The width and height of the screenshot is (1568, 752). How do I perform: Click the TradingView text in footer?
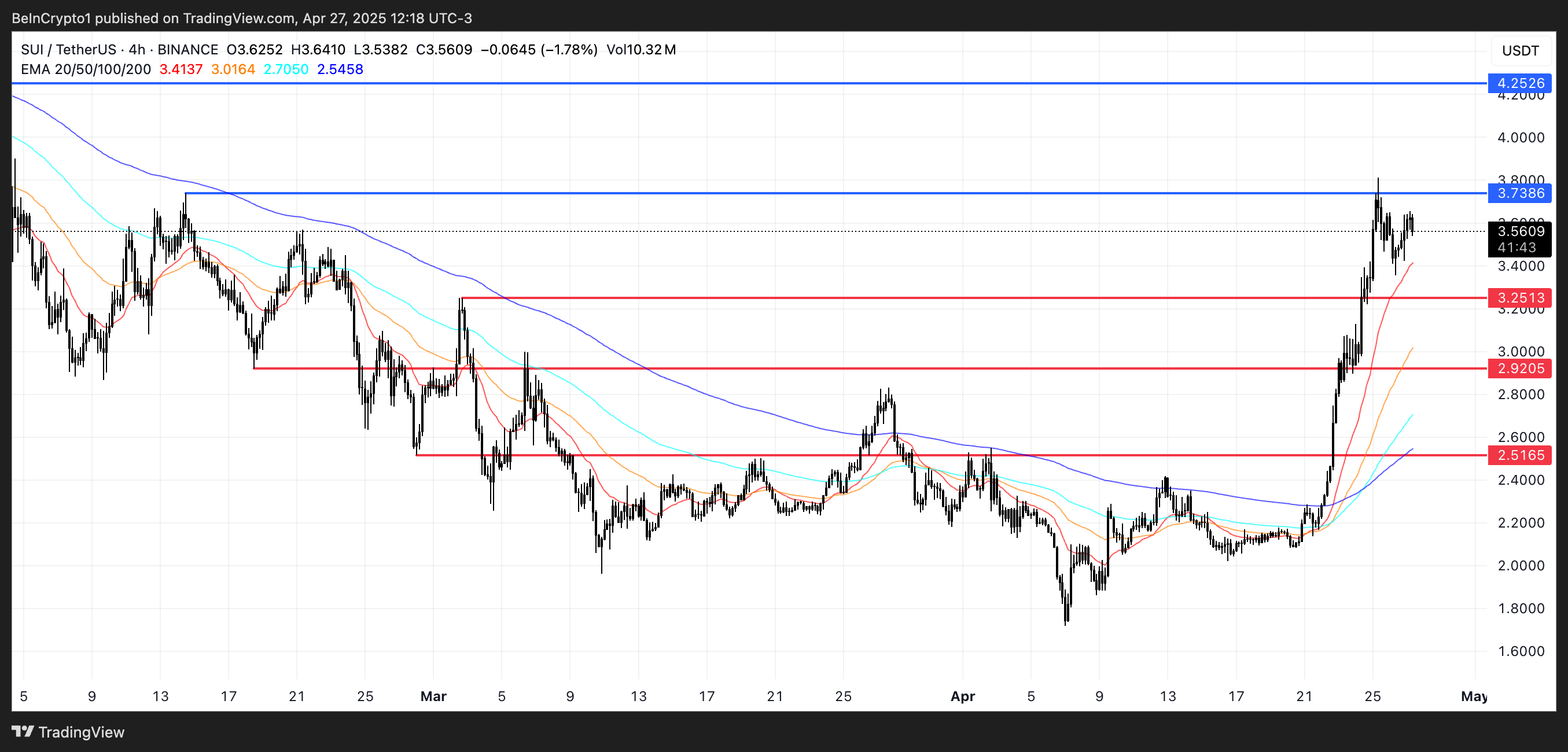click(81, 732)
